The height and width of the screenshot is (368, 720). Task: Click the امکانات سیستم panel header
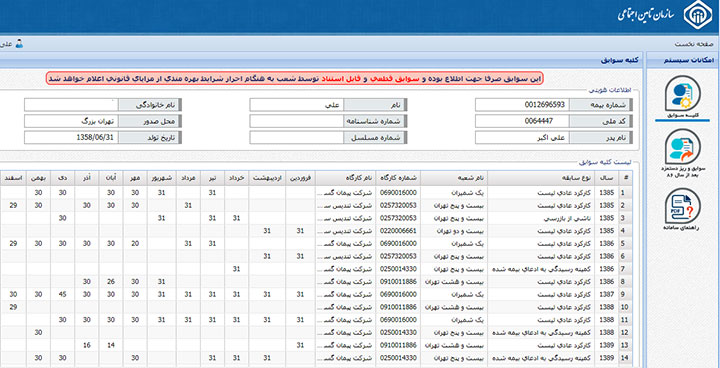pyautogui.click(x=683, y=60)
